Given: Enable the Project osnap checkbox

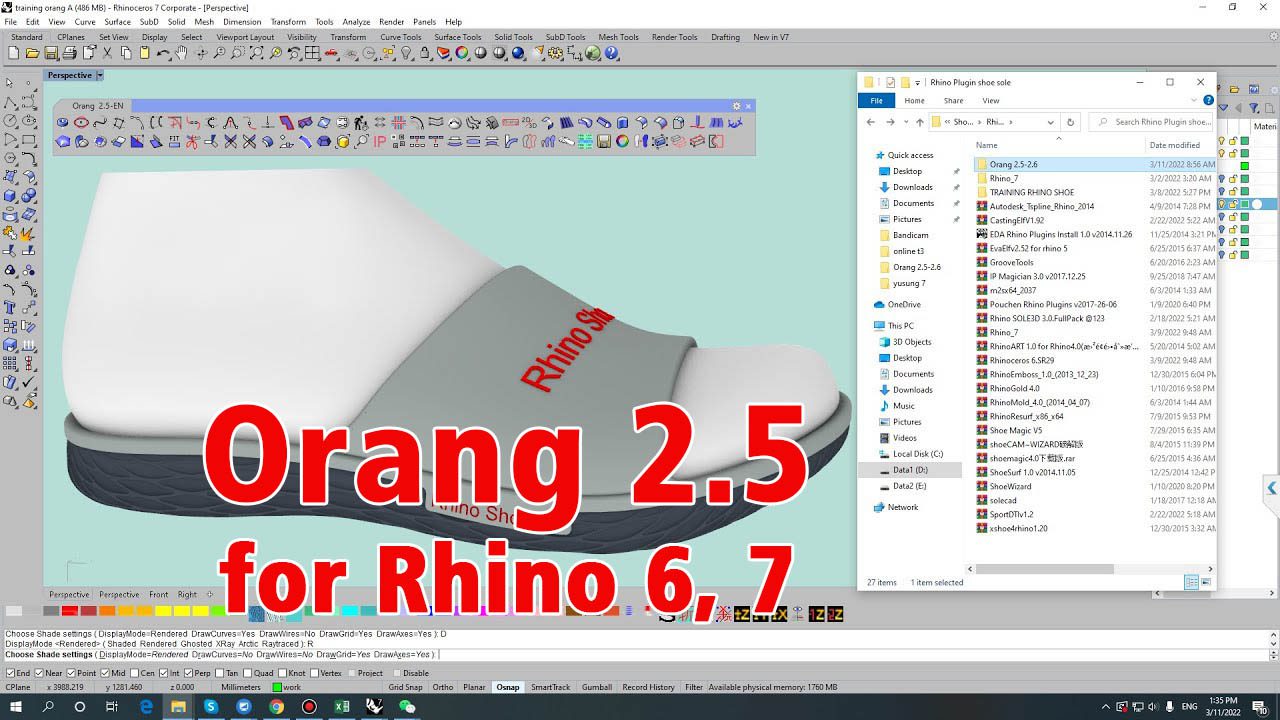Looking at the screenshot, I should 351,673.
